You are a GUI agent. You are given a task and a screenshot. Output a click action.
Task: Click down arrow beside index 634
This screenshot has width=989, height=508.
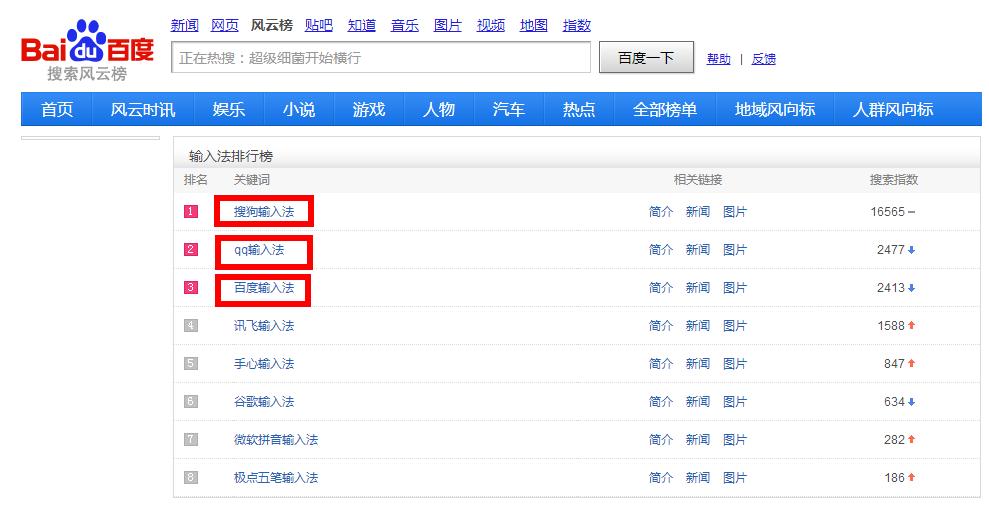pos(911,402)
